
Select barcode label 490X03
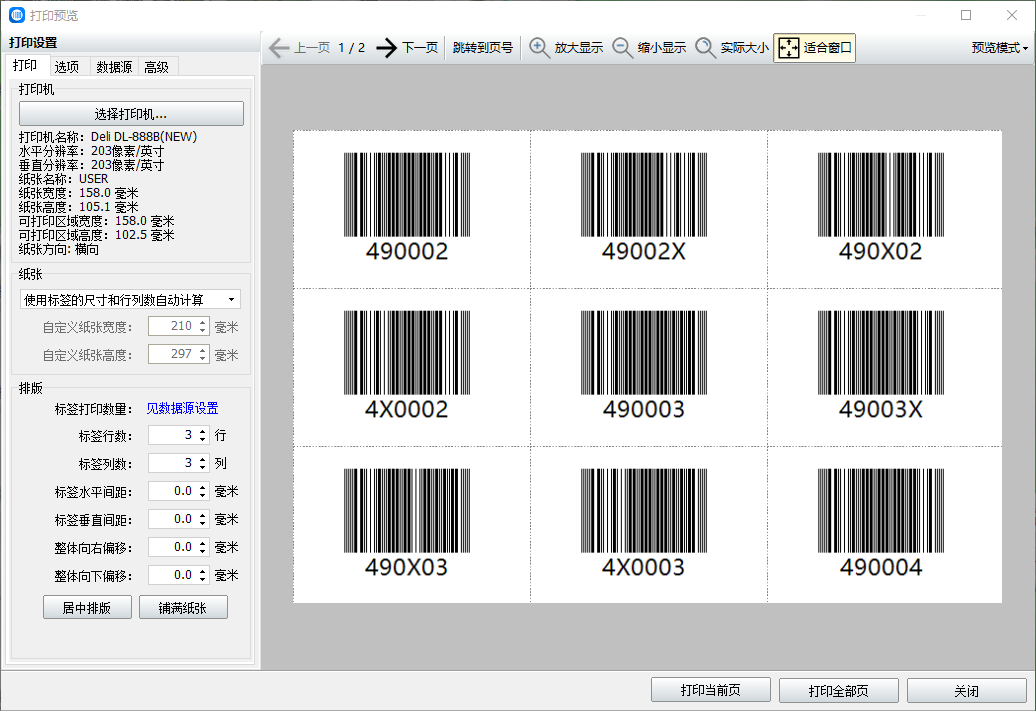coord(407,523)
